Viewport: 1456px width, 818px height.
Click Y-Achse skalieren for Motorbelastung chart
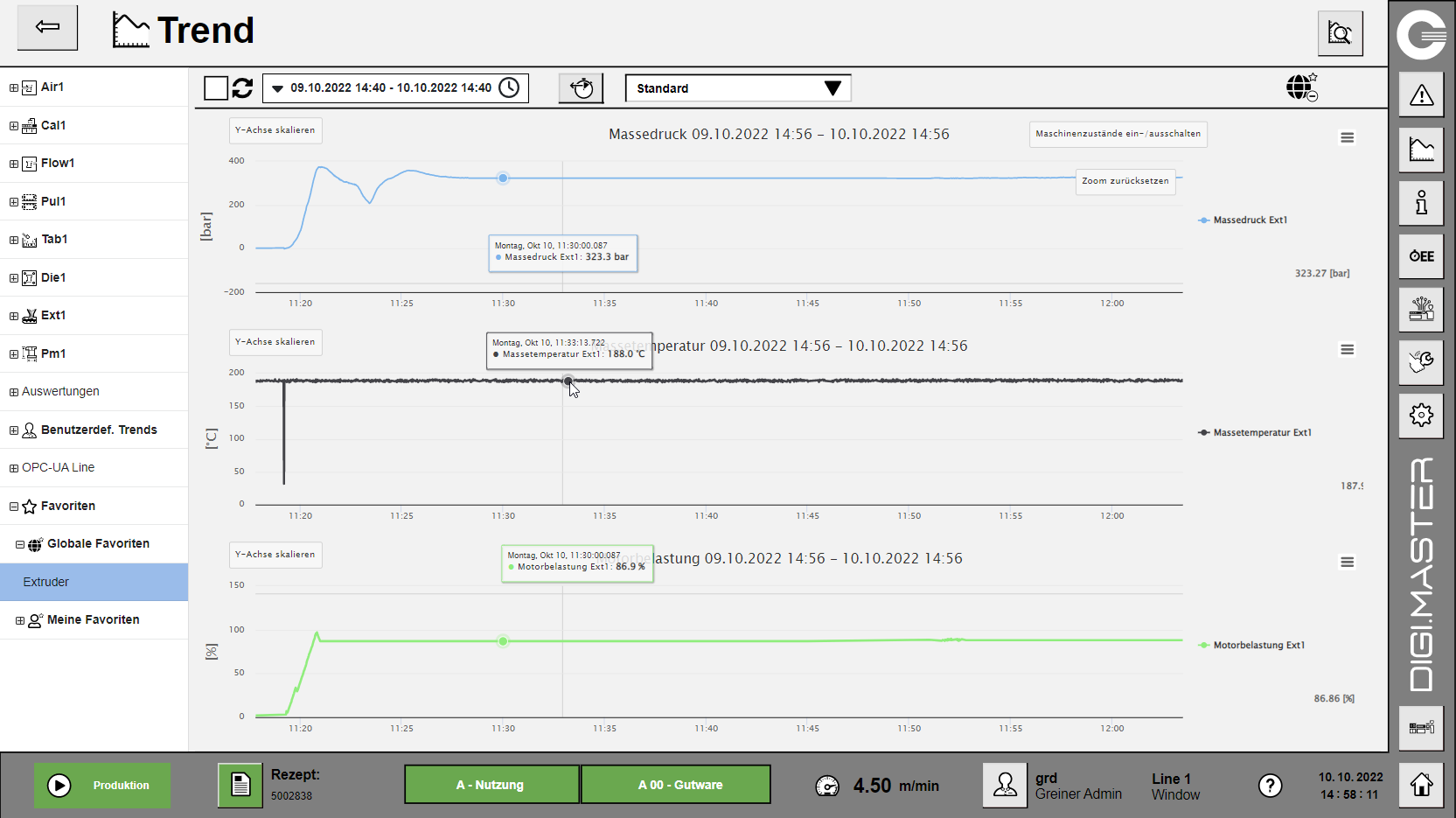pyautogui.click(x=275, y=555)
